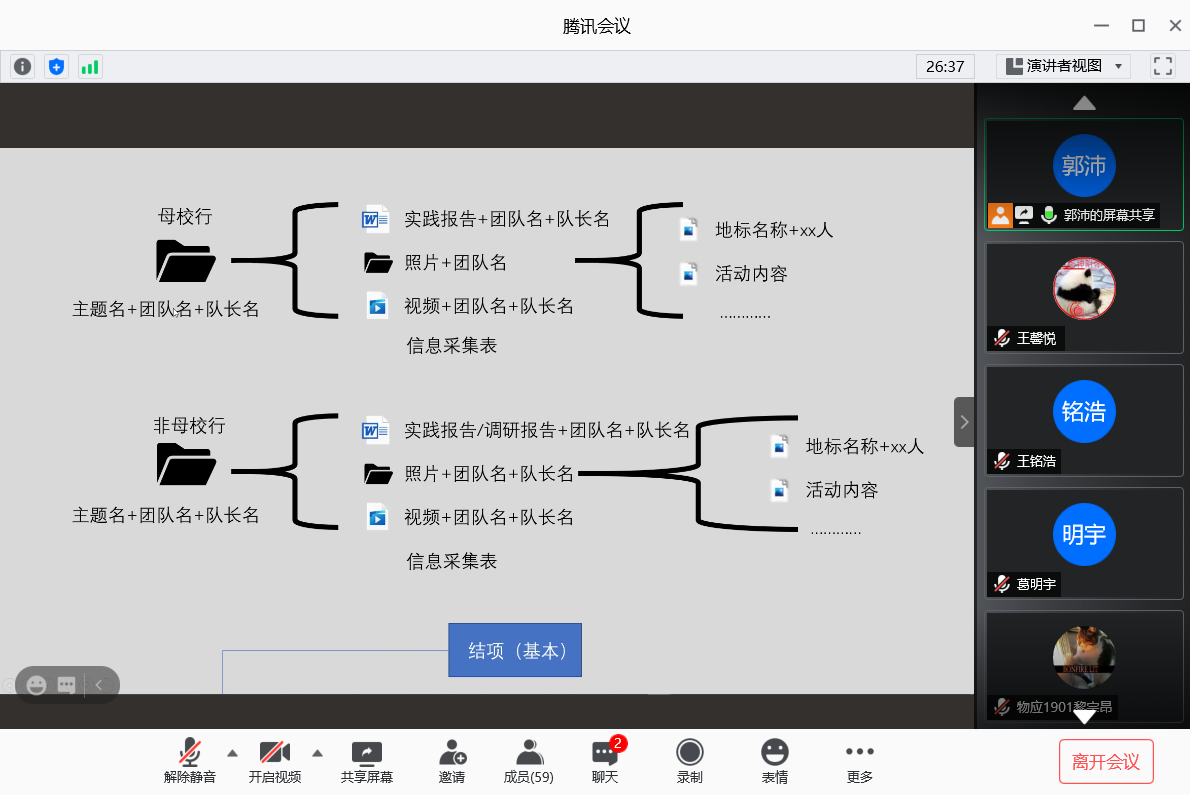Start recording the meeting
Screen dimensions: 1190x795
coord(689,761)
